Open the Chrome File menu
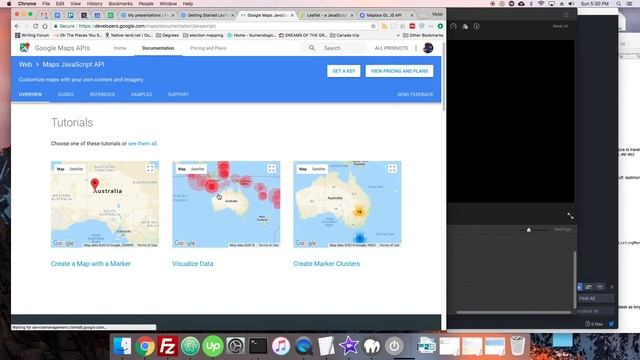The width and height of the screenshot is (640, 360). click(46, 4)
